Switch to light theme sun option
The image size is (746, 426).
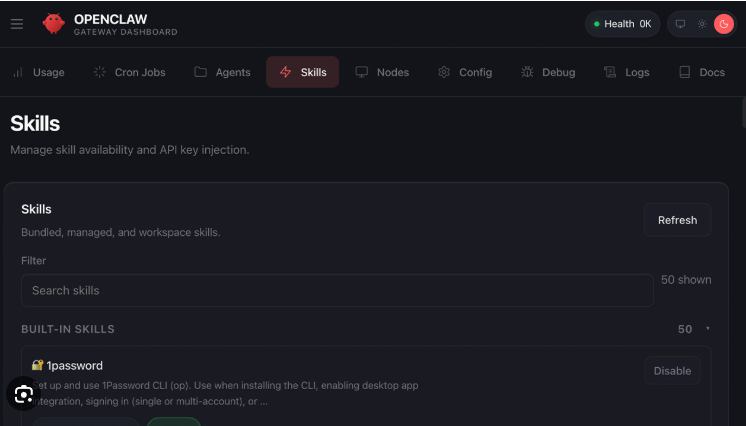(702, 24)
